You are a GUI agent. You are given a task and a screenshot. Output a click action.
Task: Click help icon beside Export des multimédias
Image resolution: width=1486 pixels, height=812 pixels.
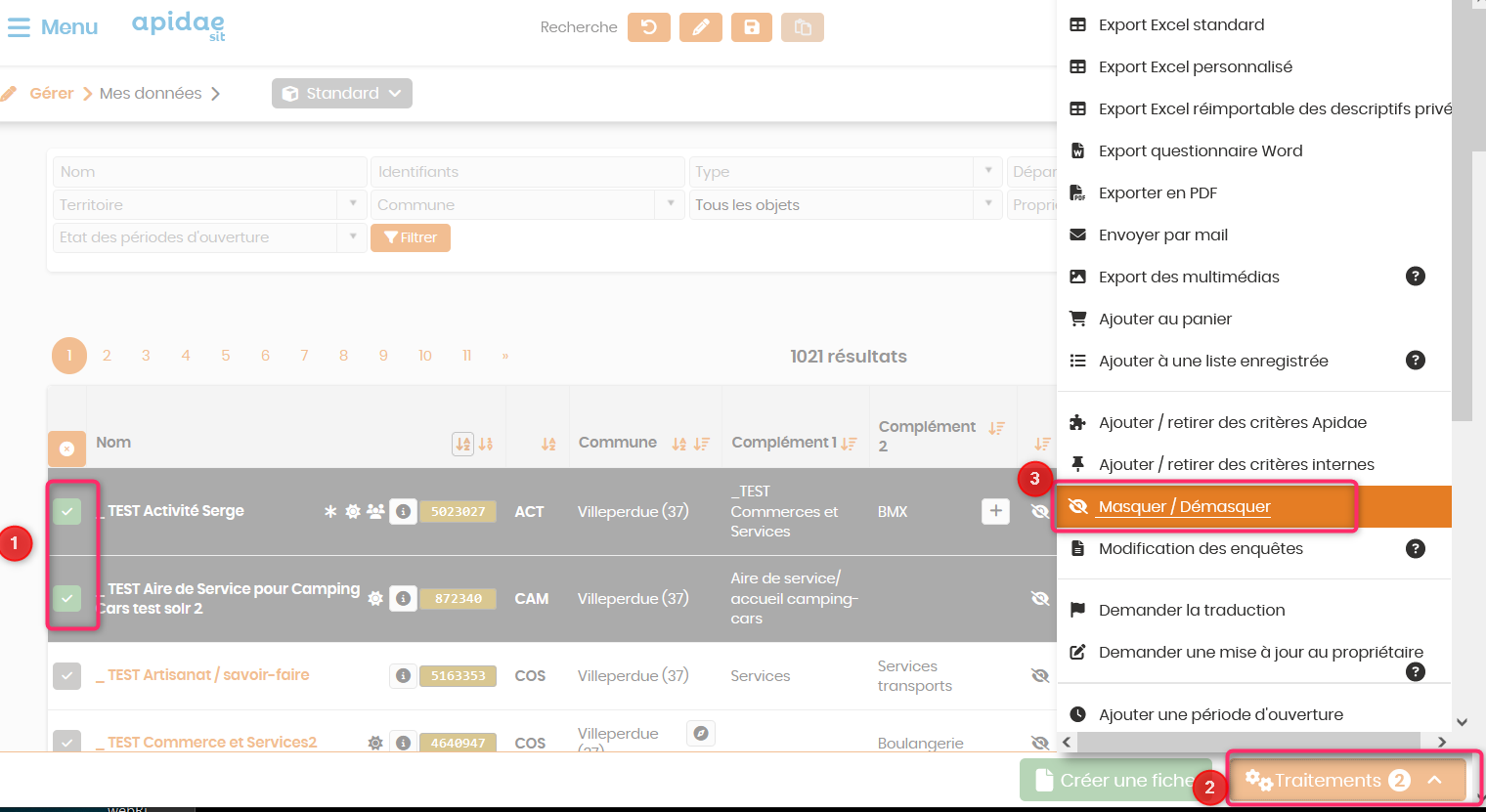(x=1415, y=277)
